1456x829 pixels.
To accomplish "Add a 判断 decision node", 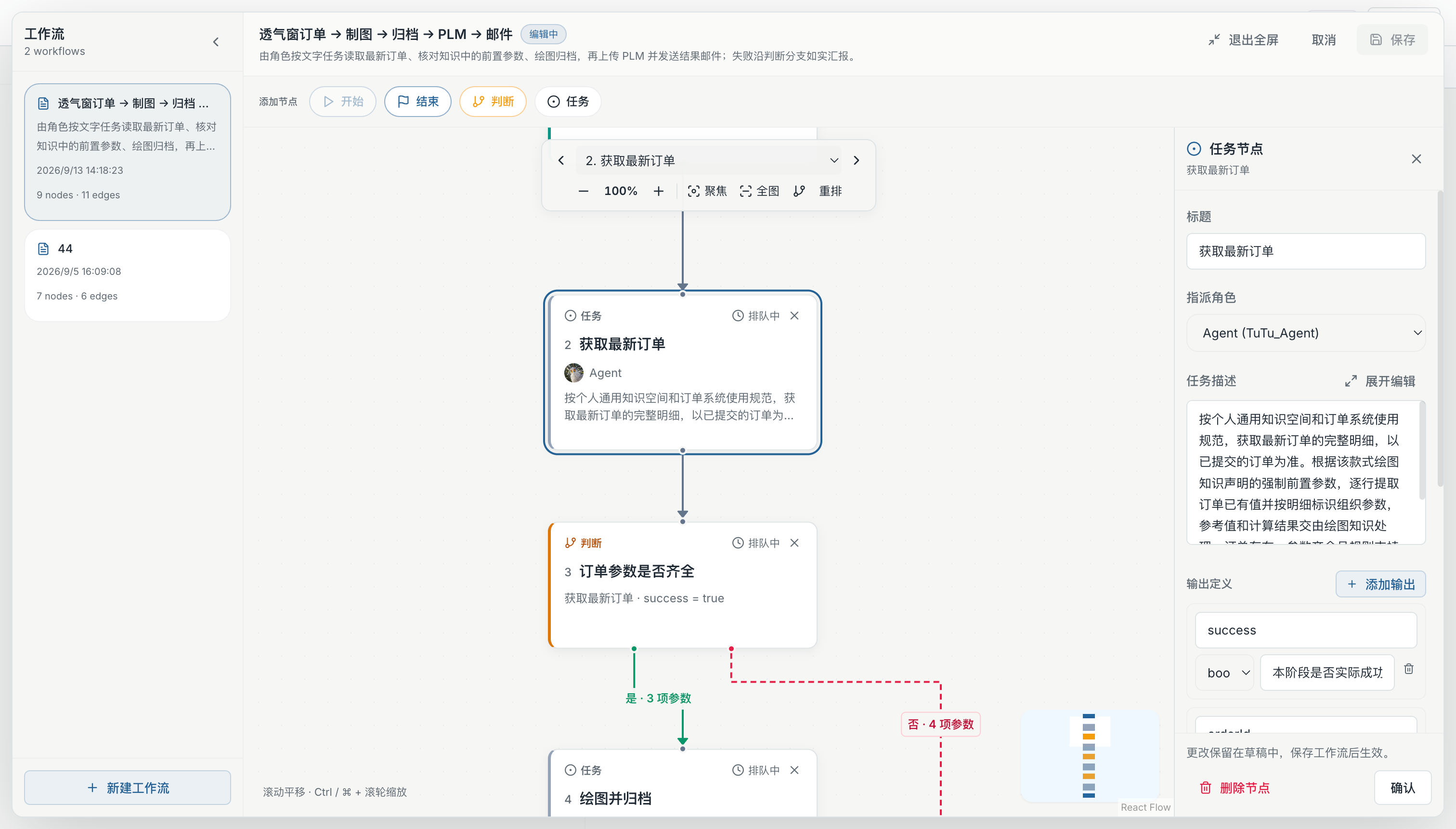I will [x=493, y=102].
